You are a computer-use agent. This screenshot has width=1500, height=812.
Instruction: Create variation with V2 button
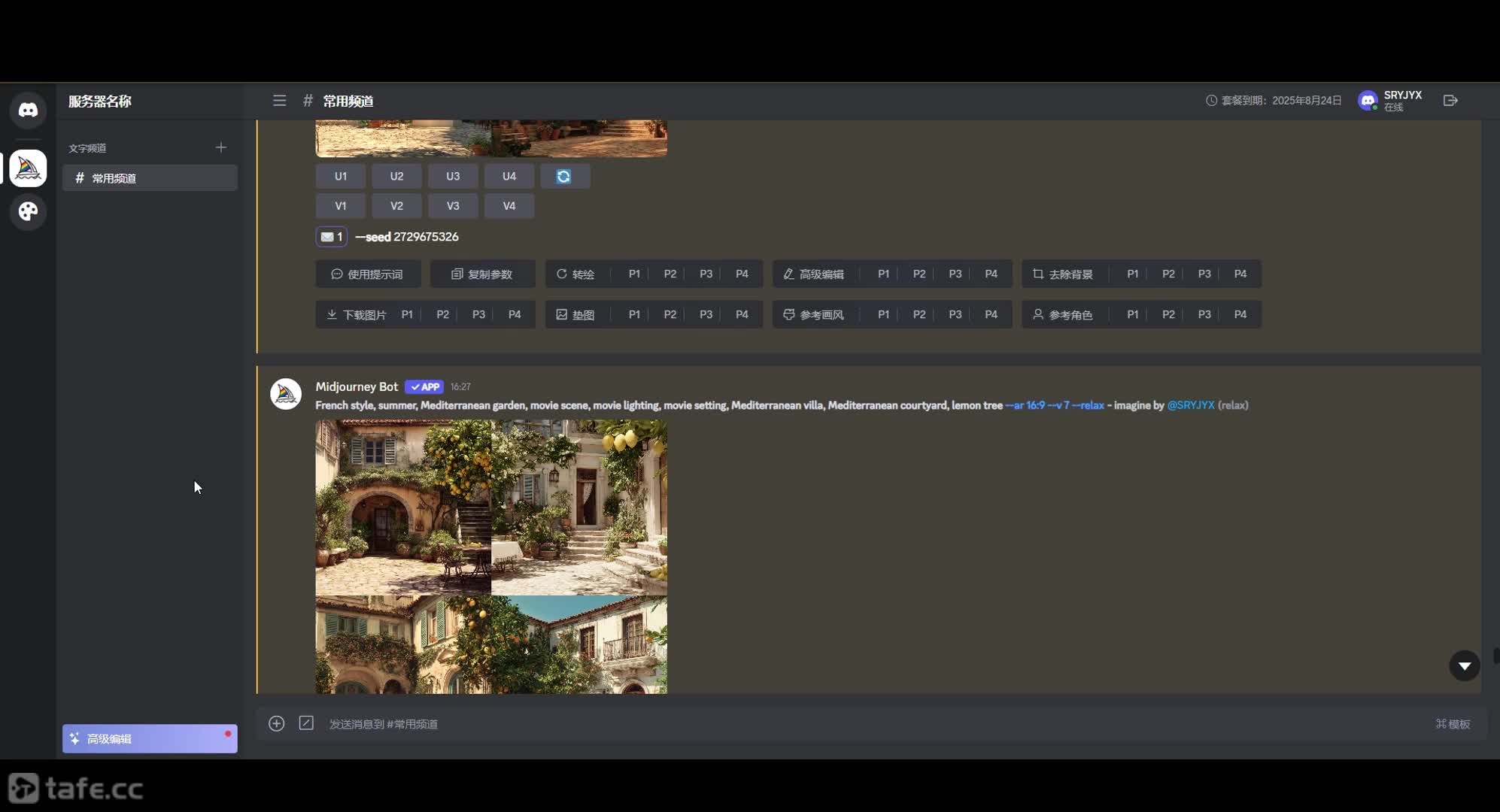[396, 205]
